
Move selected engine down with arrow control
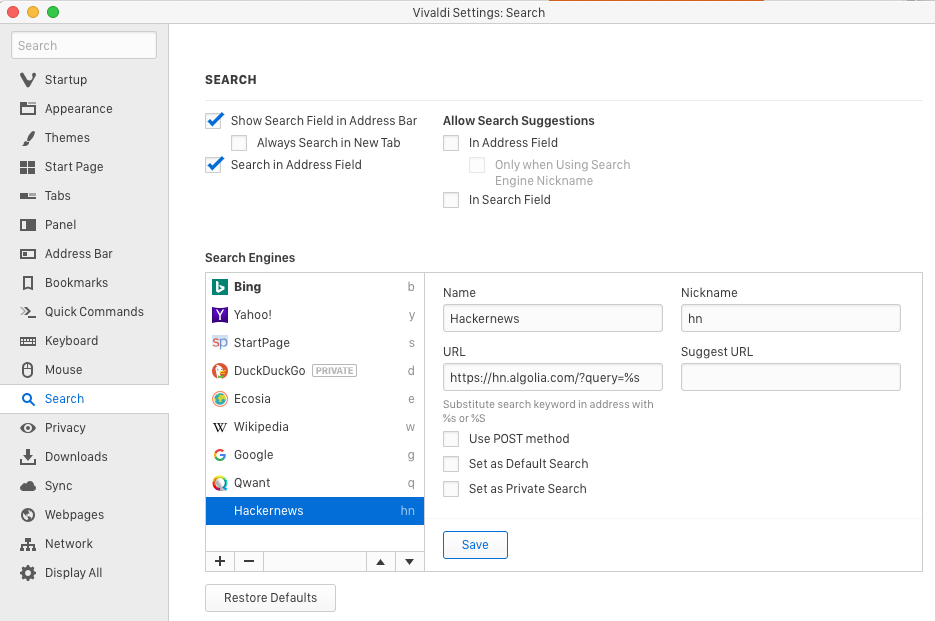[409, 561]
